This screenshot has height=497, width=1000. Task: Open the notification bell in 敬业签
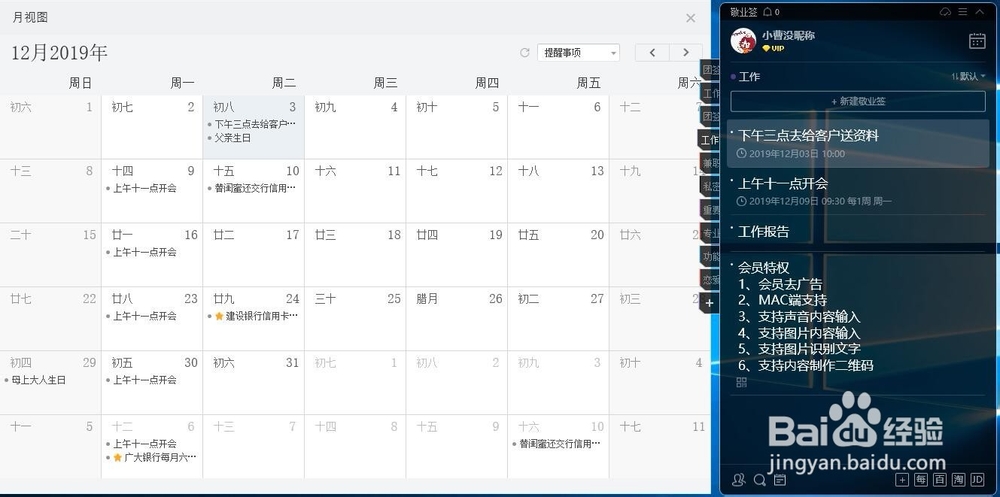pos(768,11)
